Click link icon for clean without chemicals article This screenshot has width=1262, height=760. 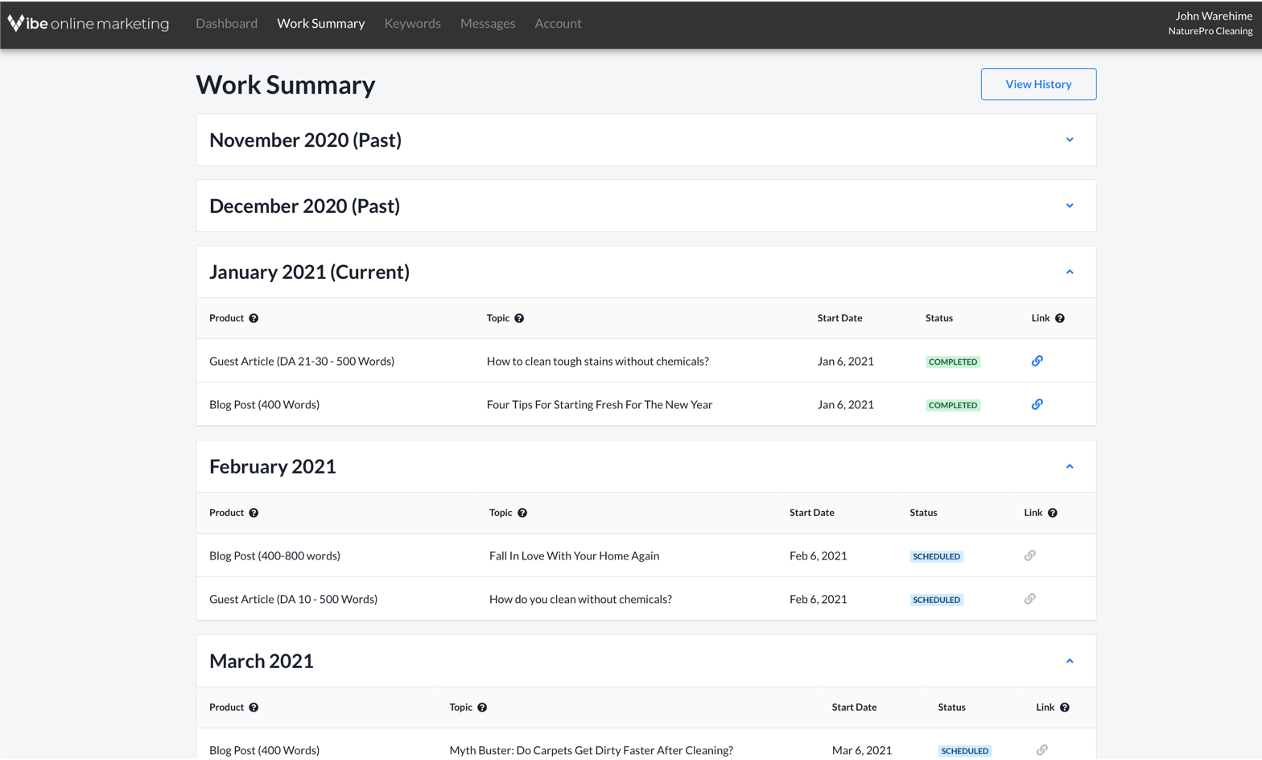[x=1030, y=599]
